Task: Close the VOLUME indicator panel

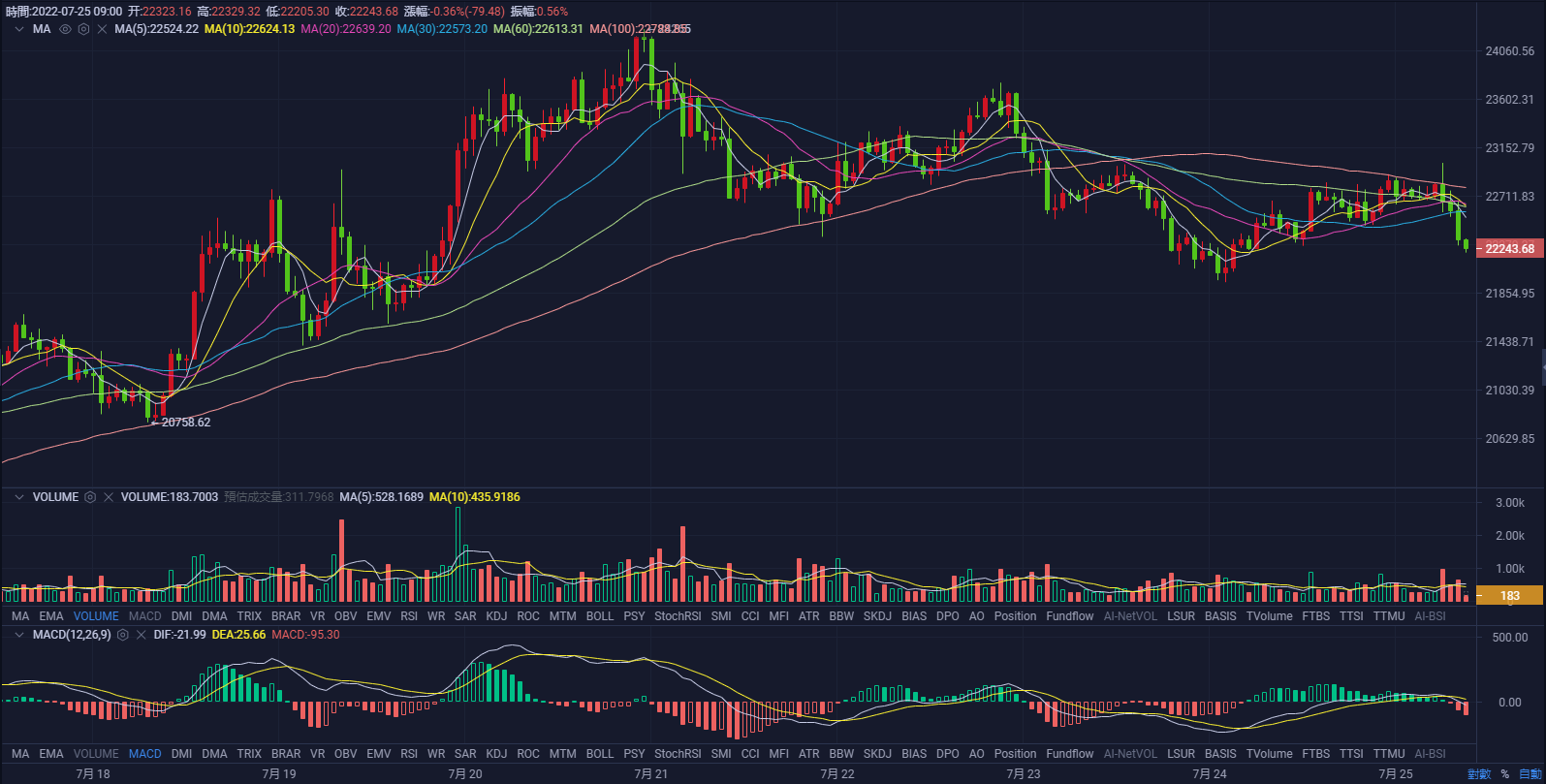Action: point(109,497)
